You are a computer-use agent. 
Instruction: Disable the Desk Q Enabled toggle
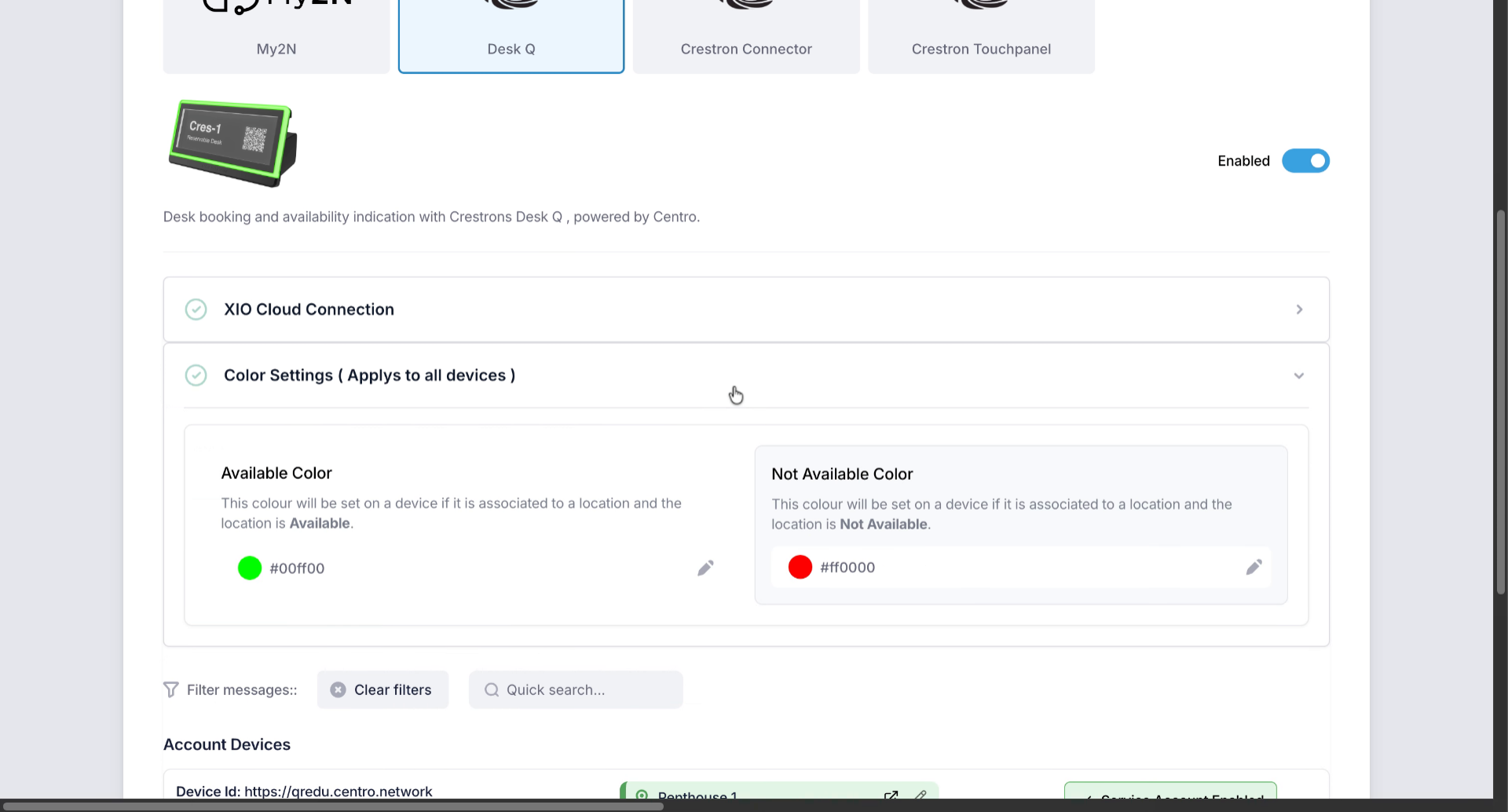point(1305,161)
